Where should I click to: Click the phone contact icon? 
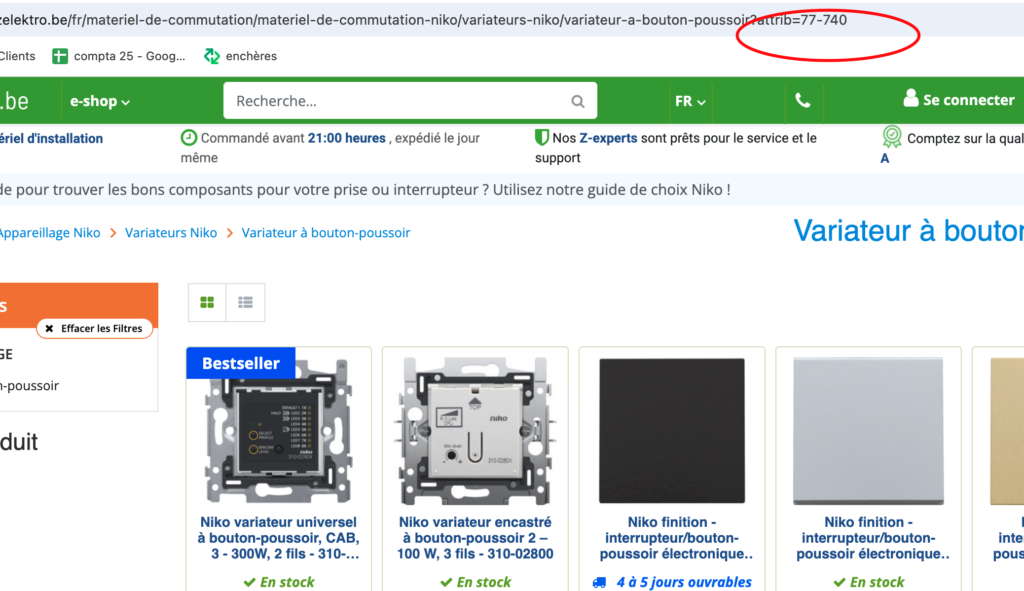[803, 101]
